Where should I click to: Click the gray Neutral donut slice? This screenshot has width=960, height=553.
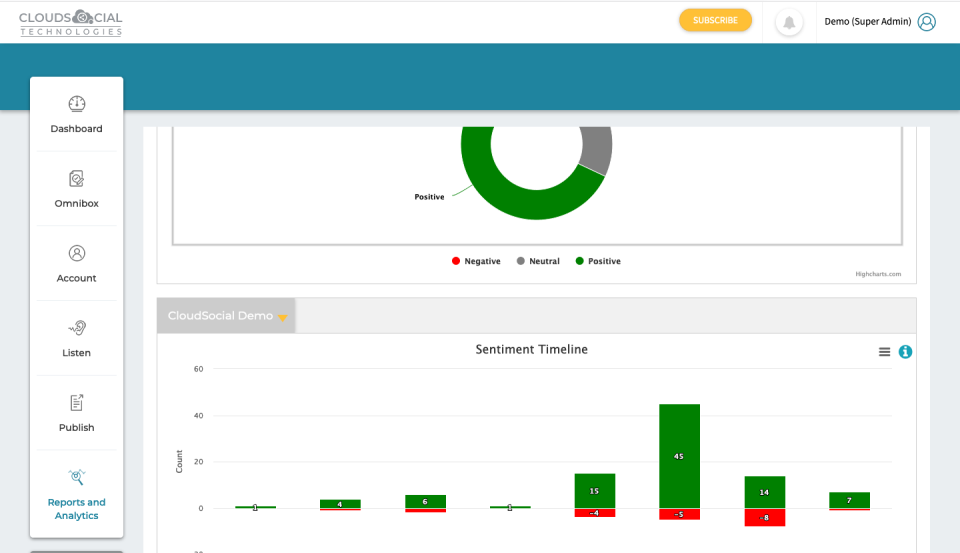coord(597,149)
